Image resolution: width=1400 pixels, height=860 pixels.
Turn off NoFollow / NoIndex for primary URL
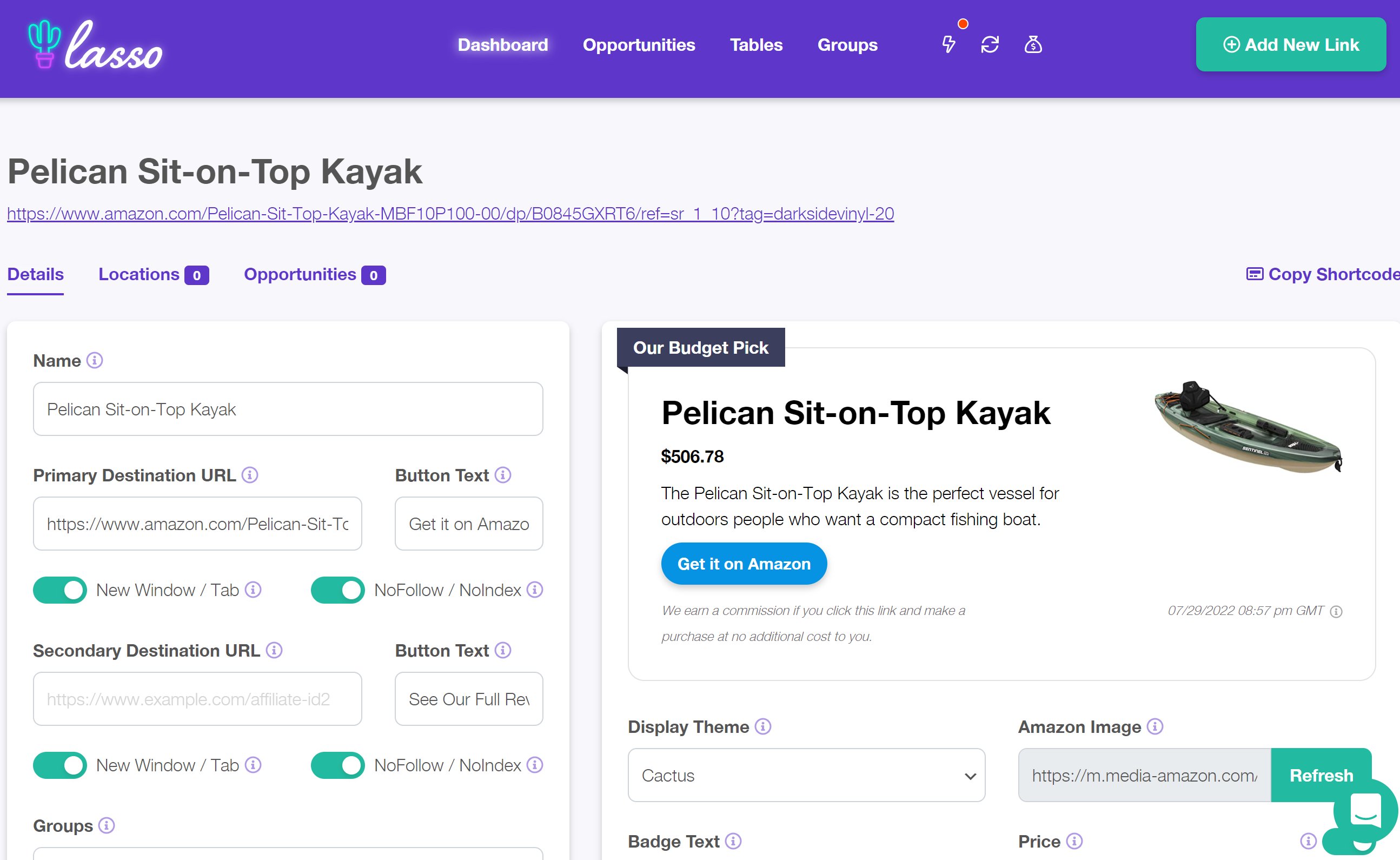click(338, 590)
